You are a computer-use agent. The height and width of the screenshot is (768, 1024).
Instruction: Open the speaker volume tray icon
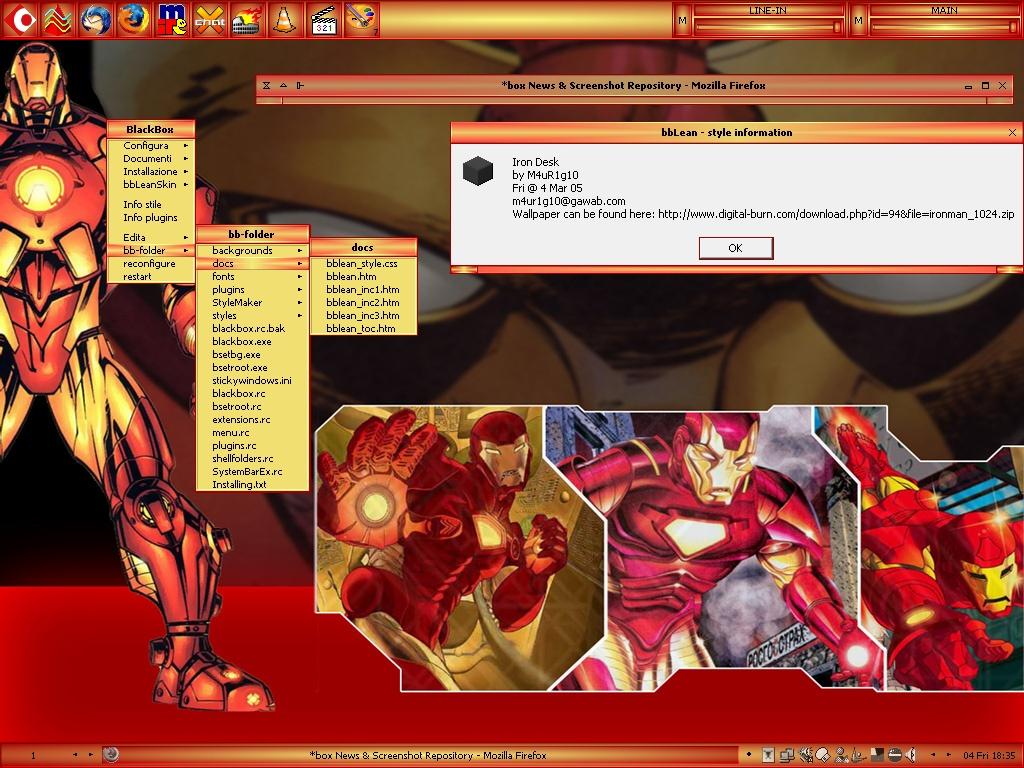(910, 755)
